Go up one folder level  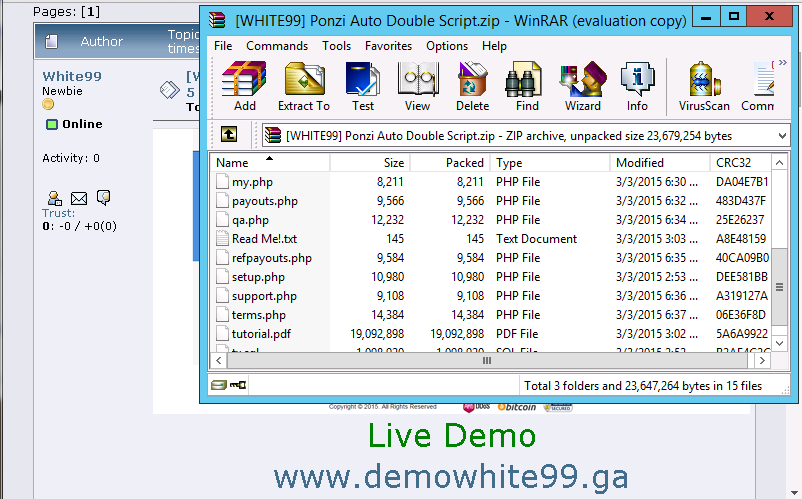(x=229, y=134)
